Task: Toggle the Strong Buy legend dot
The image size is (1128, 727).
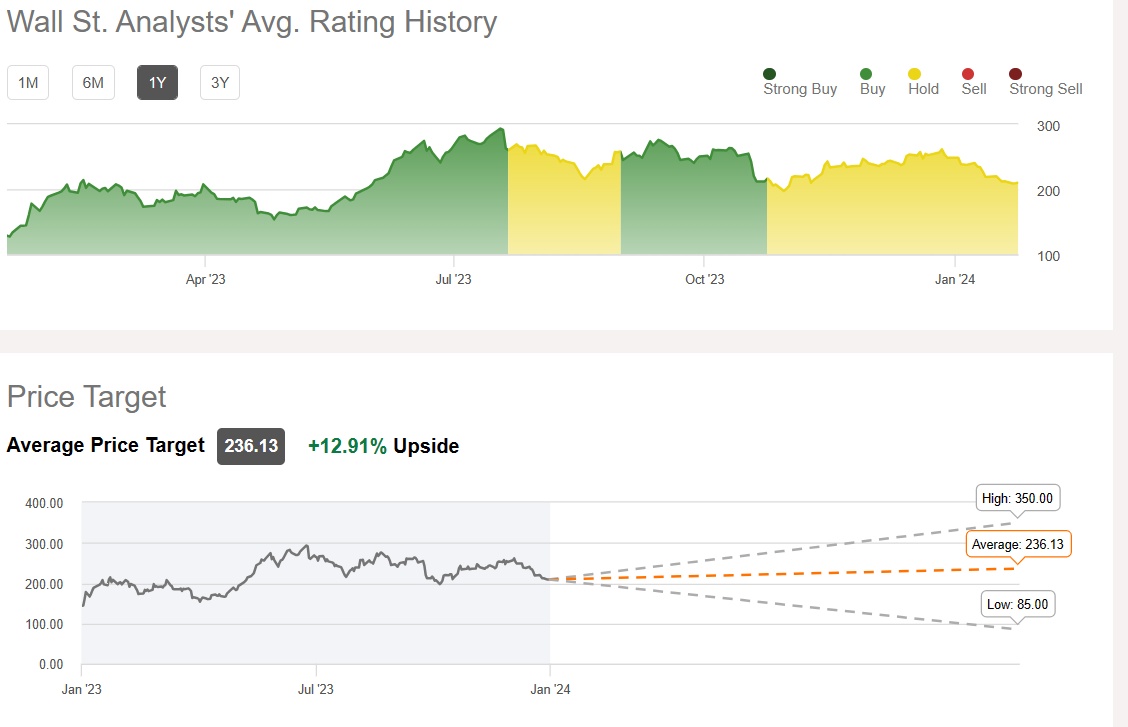Action: 769,74
